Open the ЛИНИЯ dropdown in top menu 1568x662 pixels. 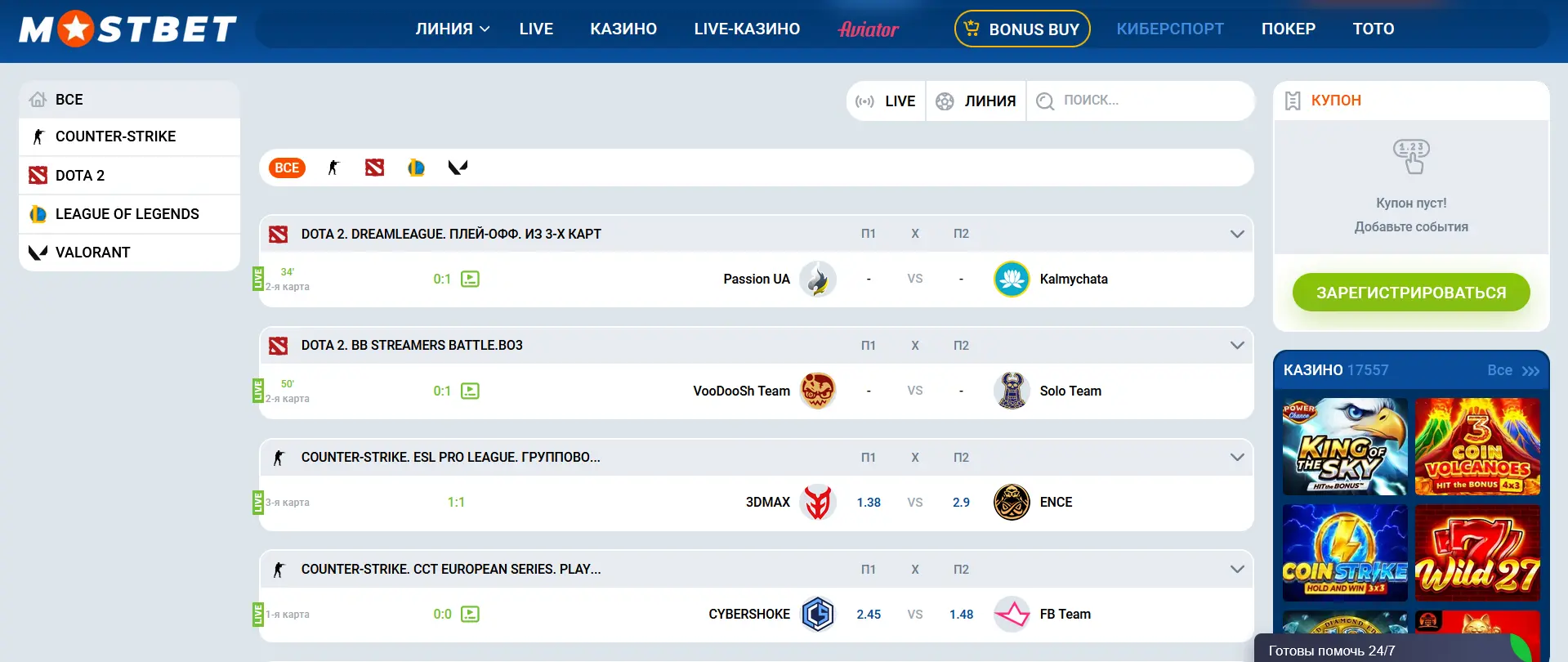click(452, 29)
